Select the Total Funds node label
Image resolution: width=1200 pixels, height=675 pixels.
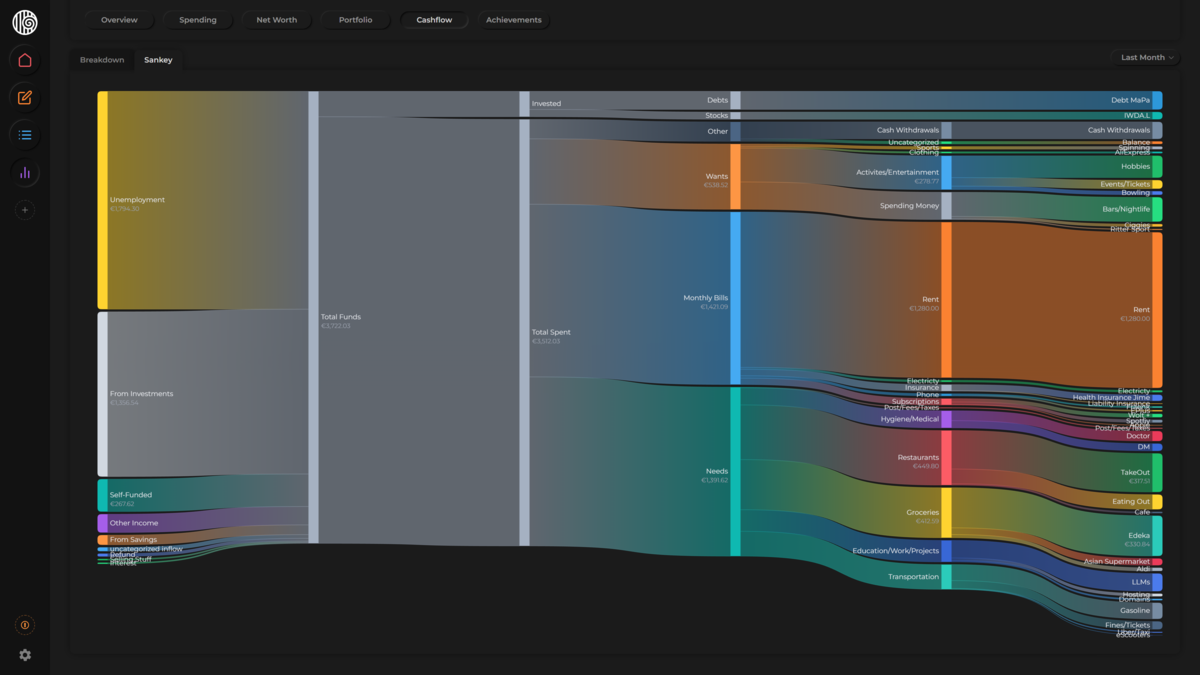(340, 317)
